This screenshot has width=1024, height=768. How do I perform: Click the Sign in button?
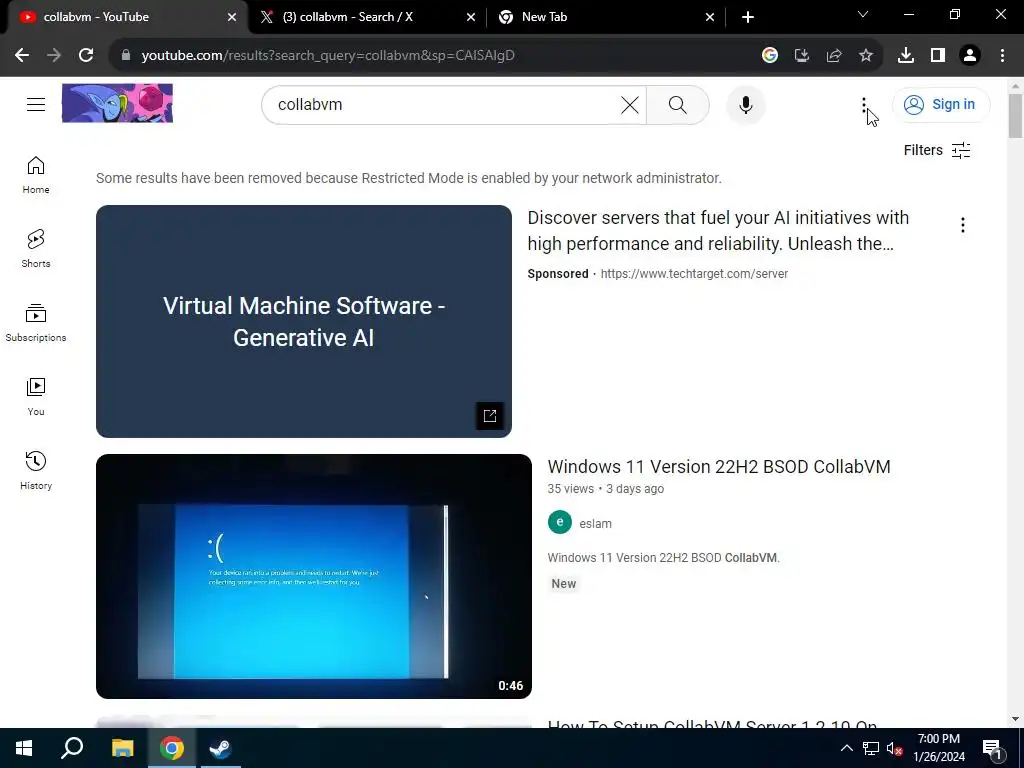[941, 104]
